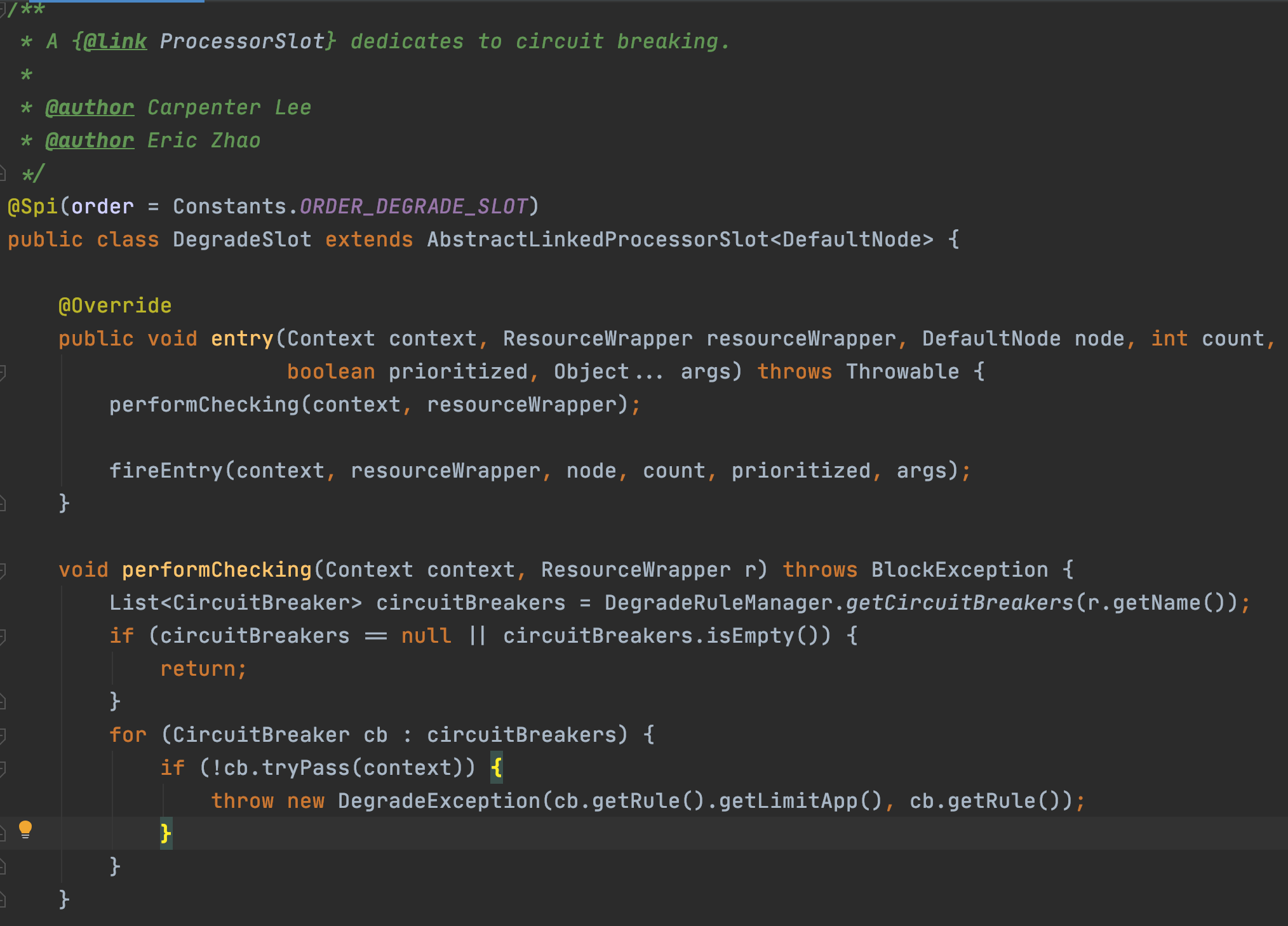The image size is (1288, 926).
Task: Fold the if circuitBreakers null block
Action: click(3, 636)
